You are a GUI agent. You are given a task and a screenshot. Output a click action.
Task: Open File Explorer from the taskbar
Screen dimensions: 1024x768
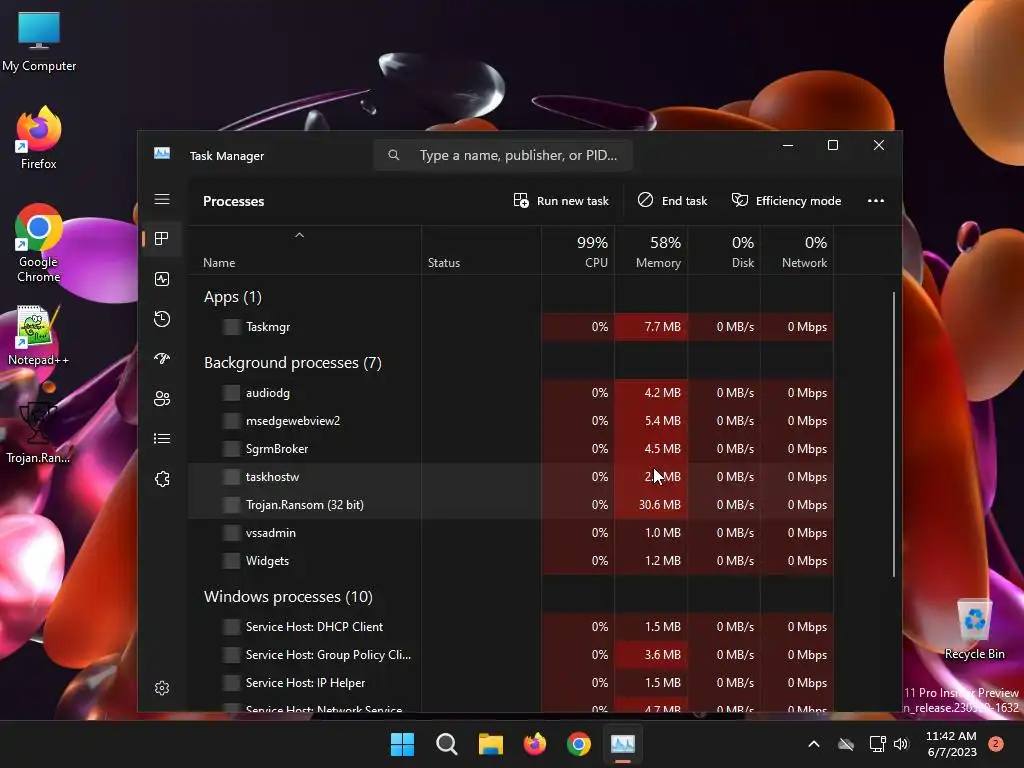point(490,744)
